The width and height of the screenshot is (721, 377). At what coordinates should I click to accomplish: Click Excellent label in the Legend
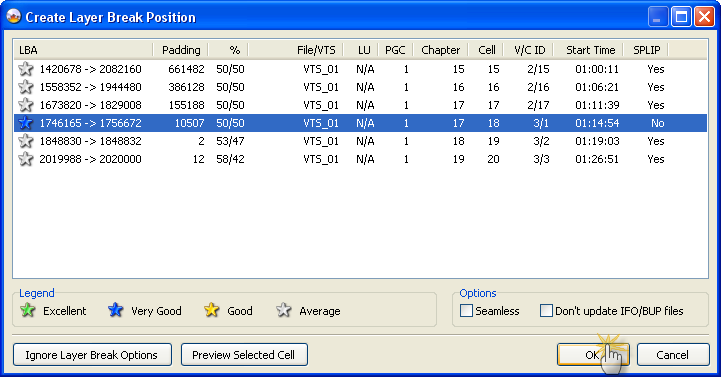click(x=64, y=311)
